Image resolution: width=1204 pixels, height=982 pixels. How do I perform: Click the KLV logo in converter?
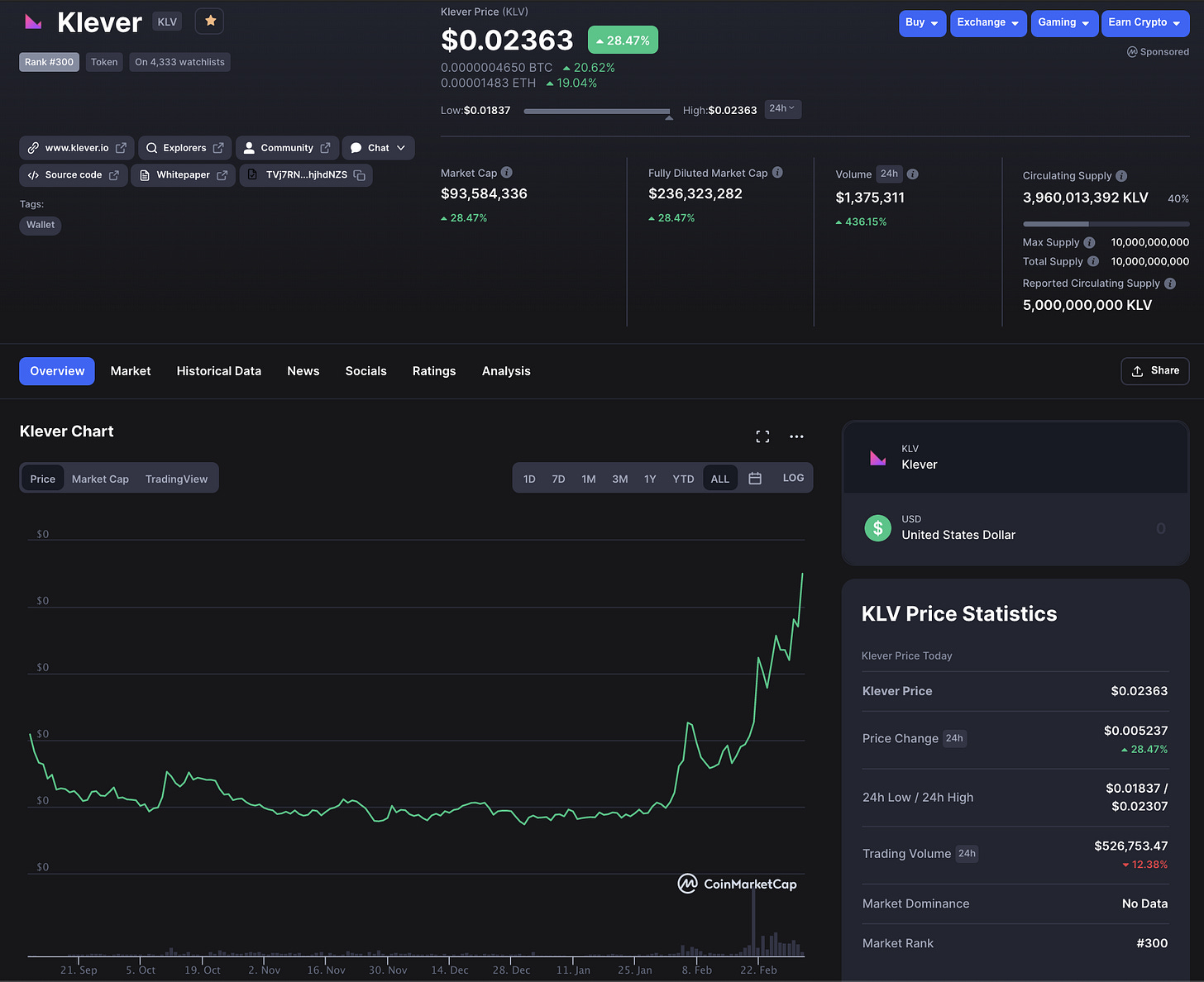click(877, 457)
